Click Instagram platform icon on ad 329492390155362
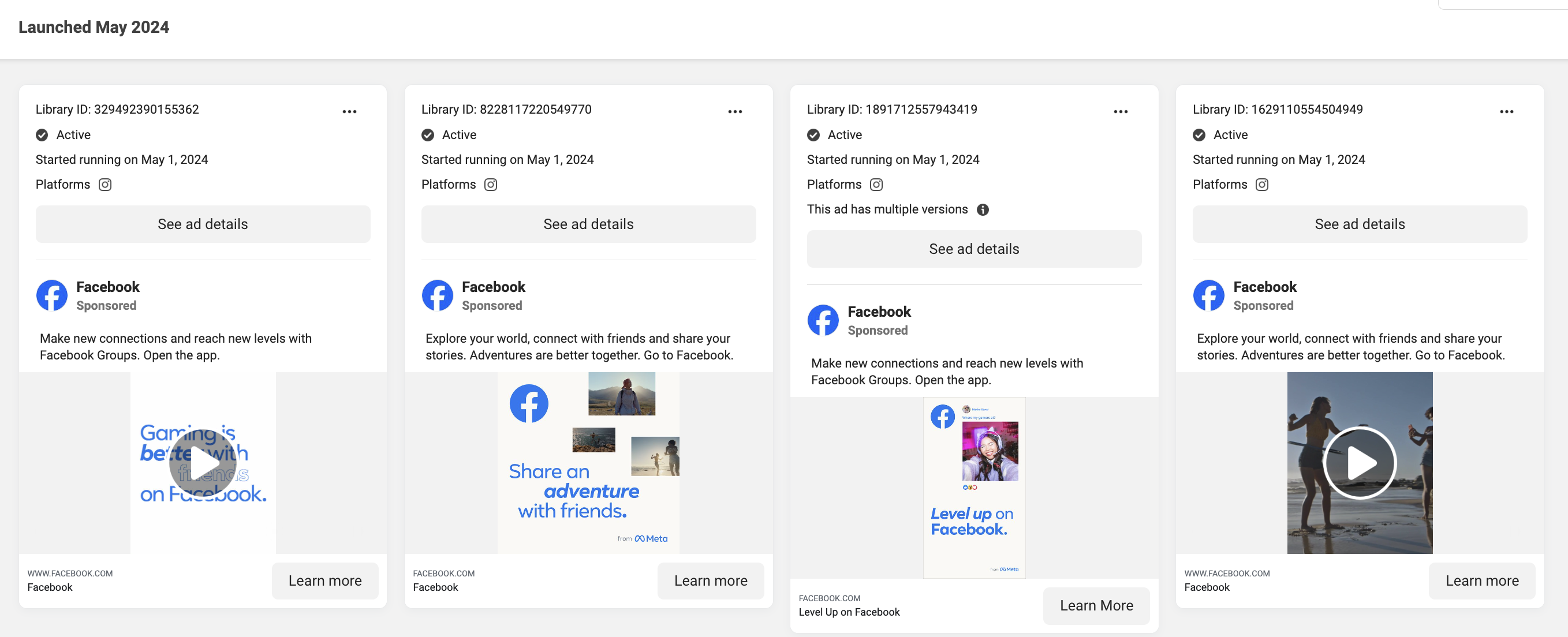Viewport: 1568px width, 637px height. click(x=105, y=184)
